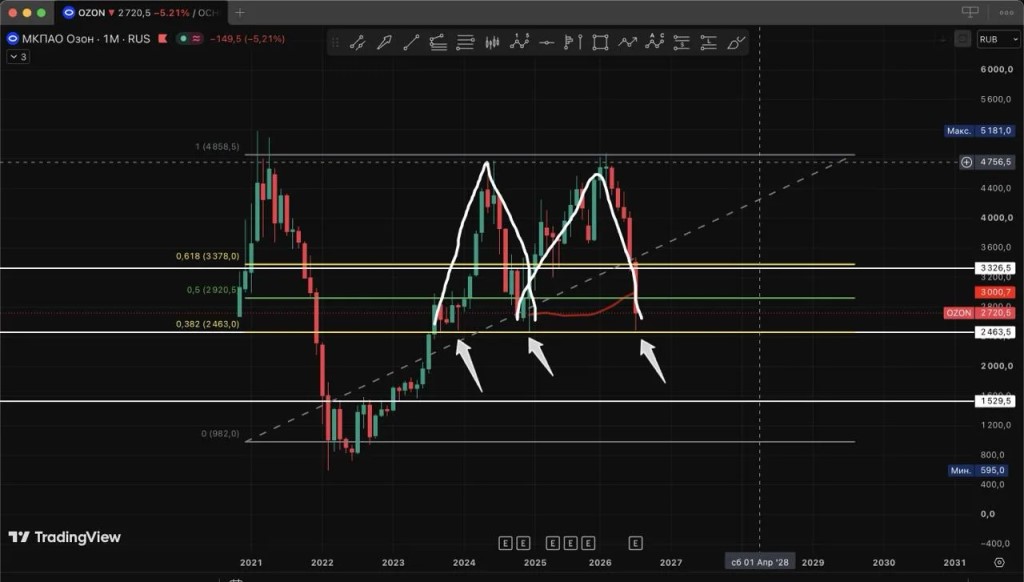Click the Ozon logo in chart legend

point(12,39)
